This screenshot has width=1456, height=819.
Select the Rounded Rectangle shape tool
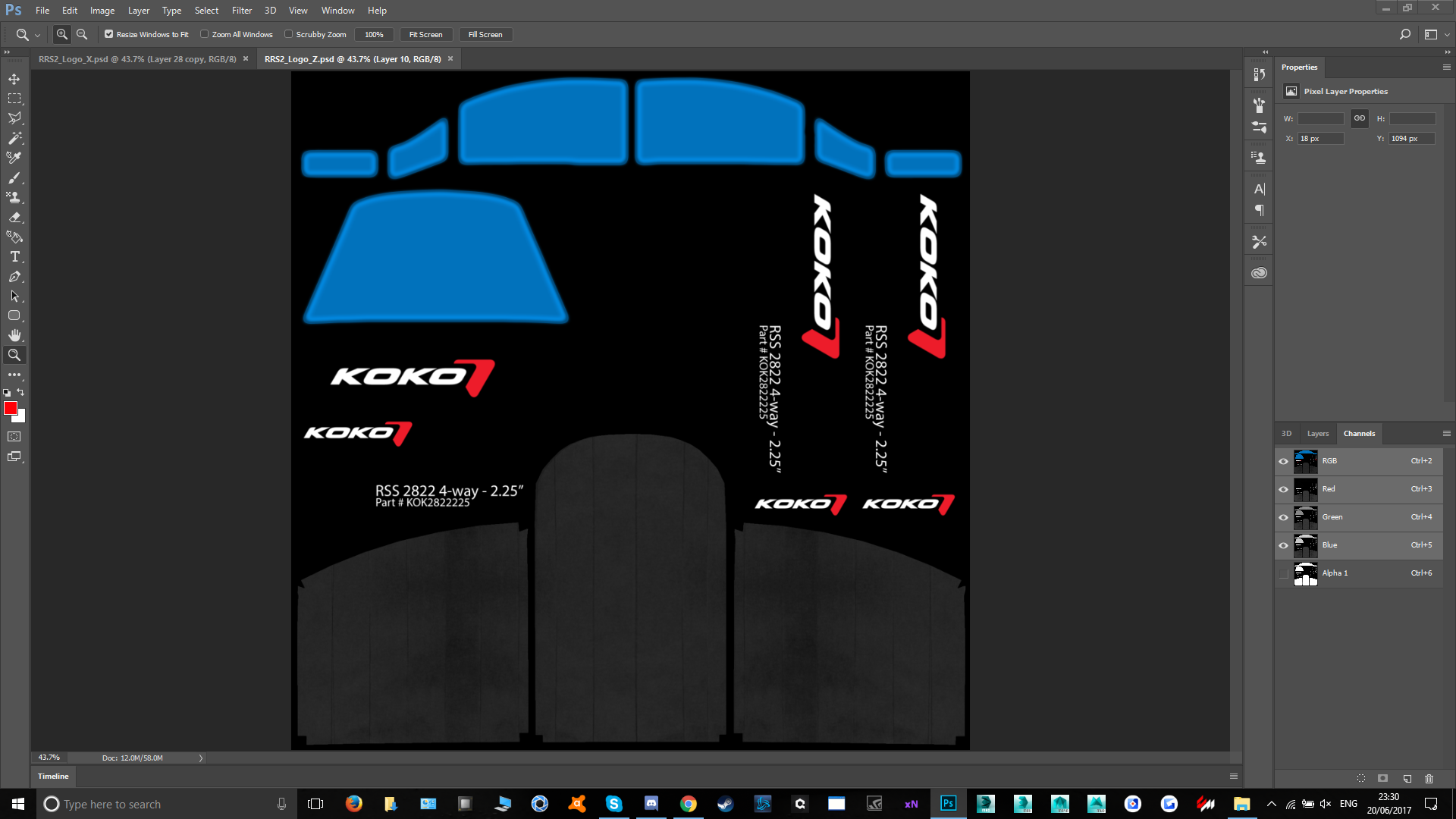(x=14, y=315)
